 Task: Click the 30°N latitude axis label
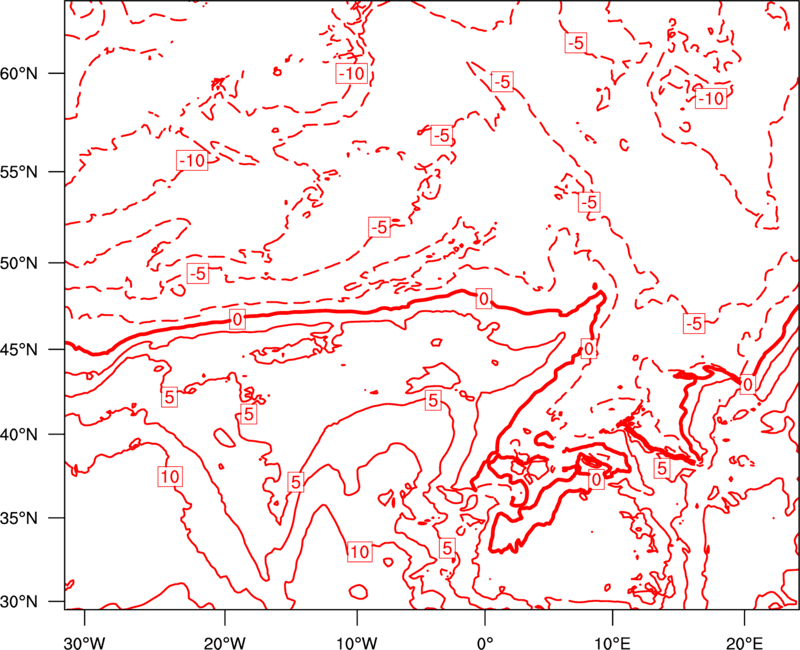coord(19,602)
